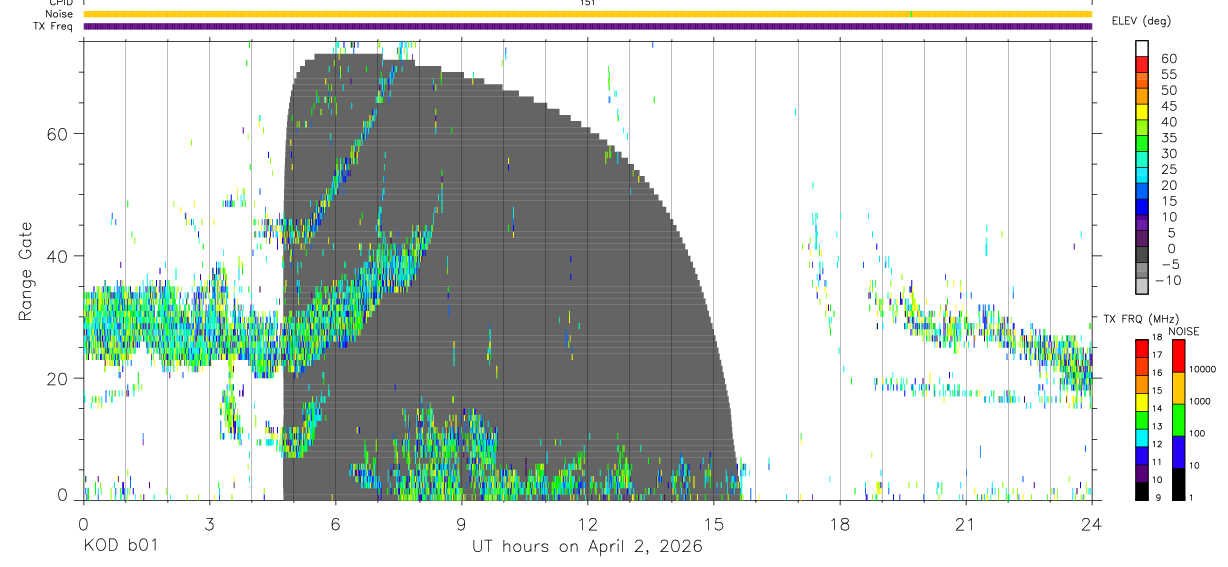
Task: Click the "18" tick label on the time axis
Action: [x=839, y=524]
